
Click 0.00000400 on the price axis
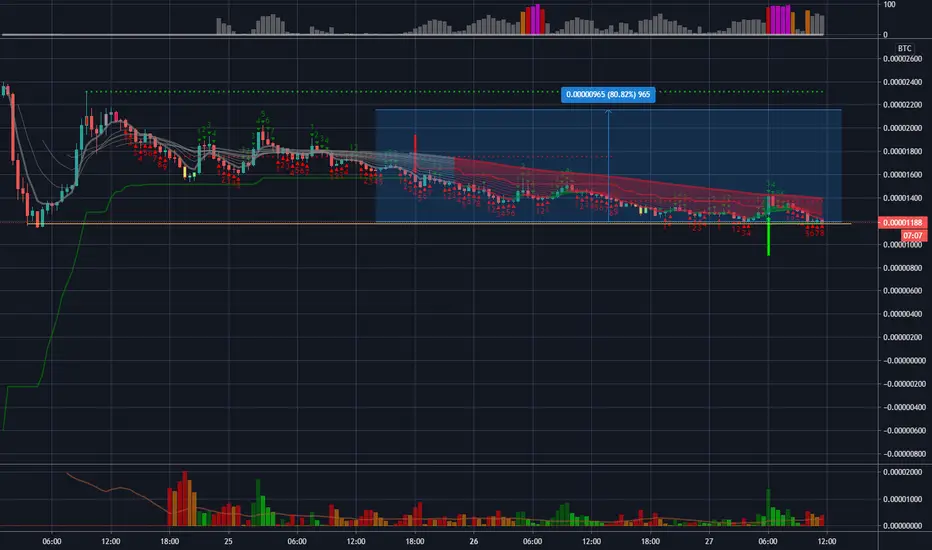coord(902,314)
